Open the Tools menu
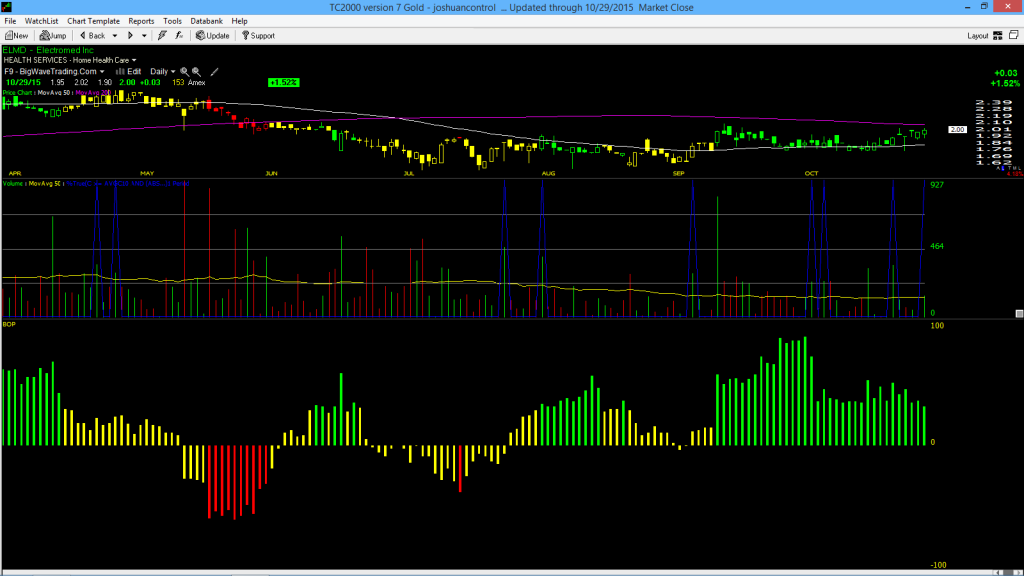Viewport: 1024px width, 576px height. pyautogui.click(x=172, y=21)
